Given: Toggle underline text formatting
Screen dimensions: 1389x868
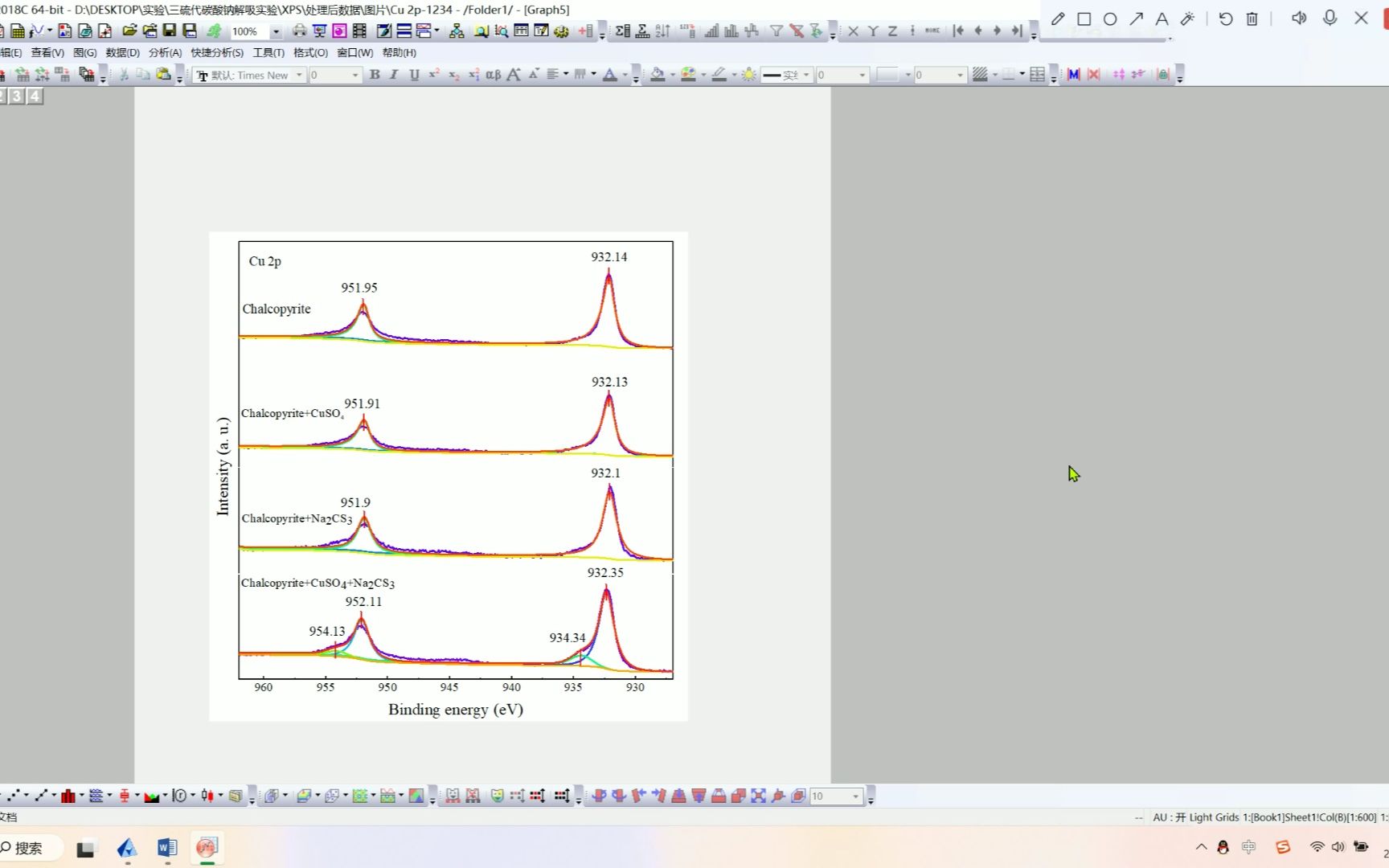Looking at the screenshot, I should coord(414,75).
